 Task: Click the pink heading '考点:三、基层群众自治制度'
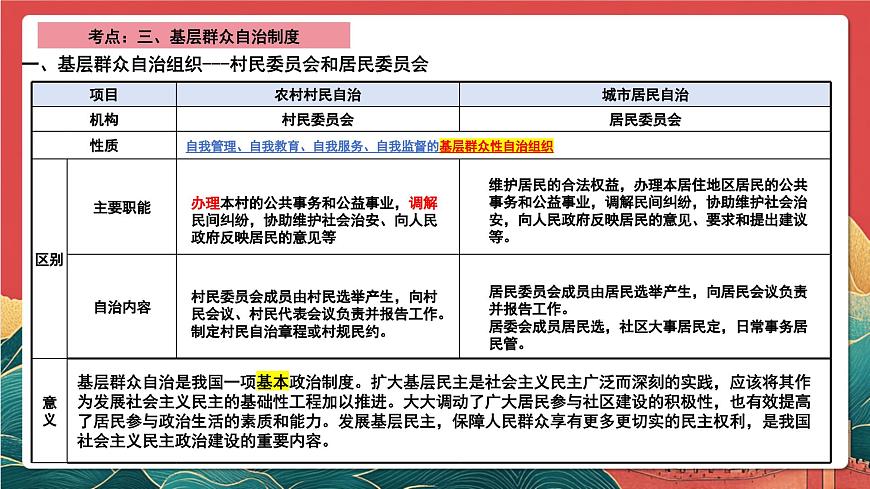point(194,37)
